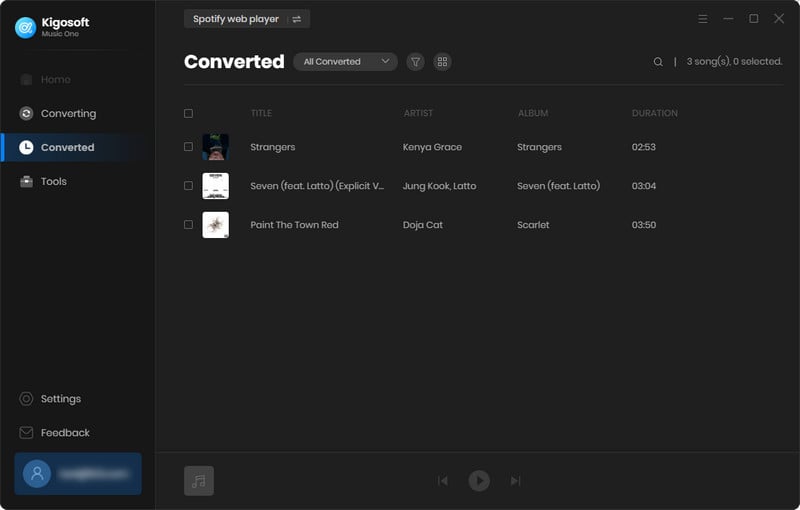Minimize the Kigosoft window
This screenshot has height=510, width=800.
(x=728, y=19)
